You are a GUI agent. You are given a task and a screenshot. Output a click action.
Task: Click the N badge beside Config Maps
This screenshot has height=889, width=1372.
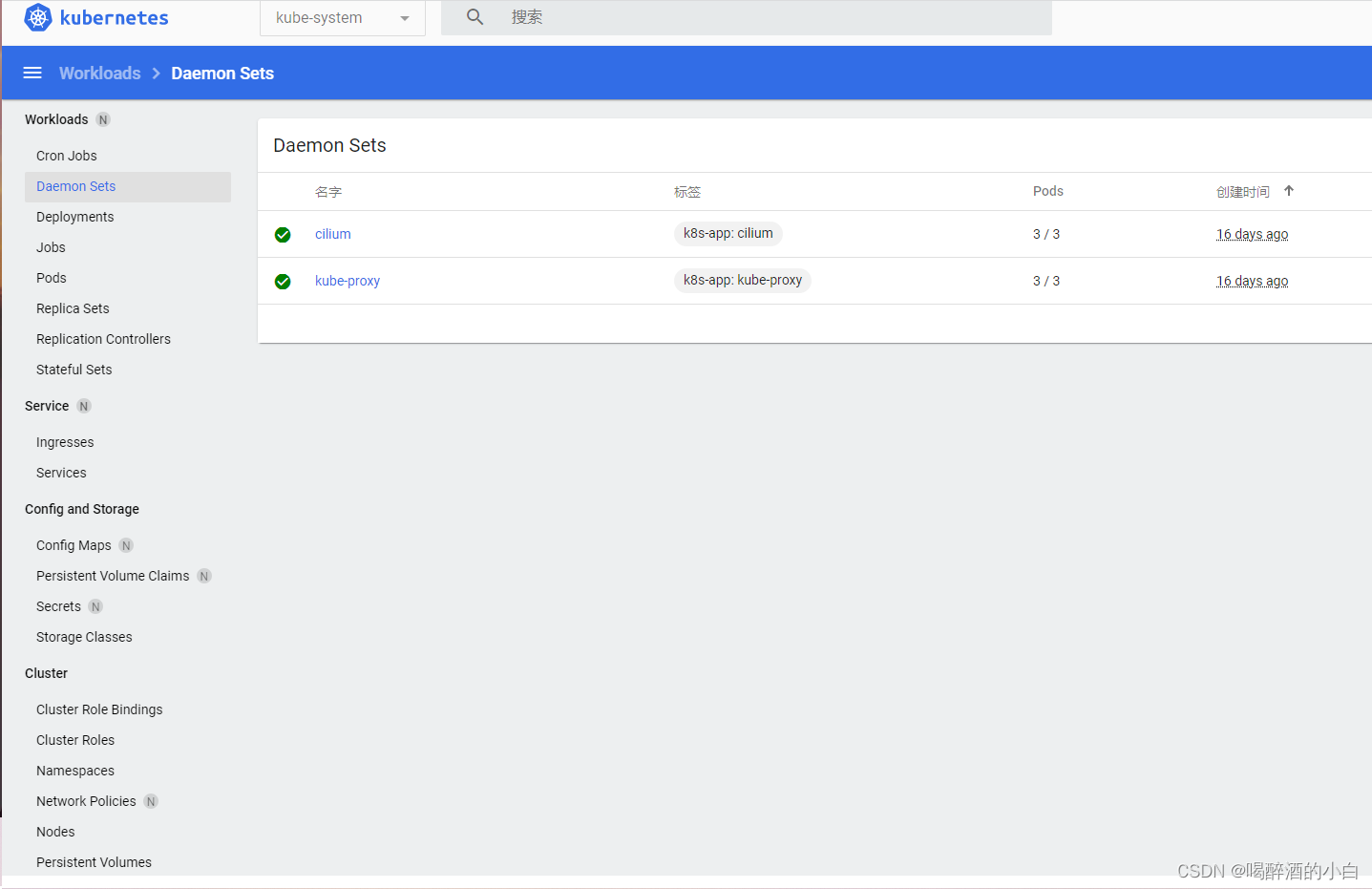point(126,545)
